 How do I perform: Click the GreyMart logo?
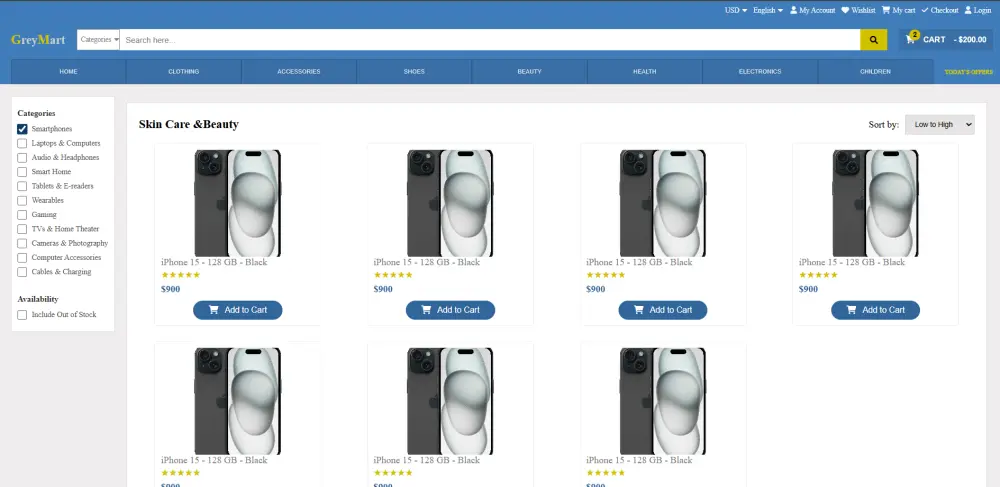pos(38,40)
